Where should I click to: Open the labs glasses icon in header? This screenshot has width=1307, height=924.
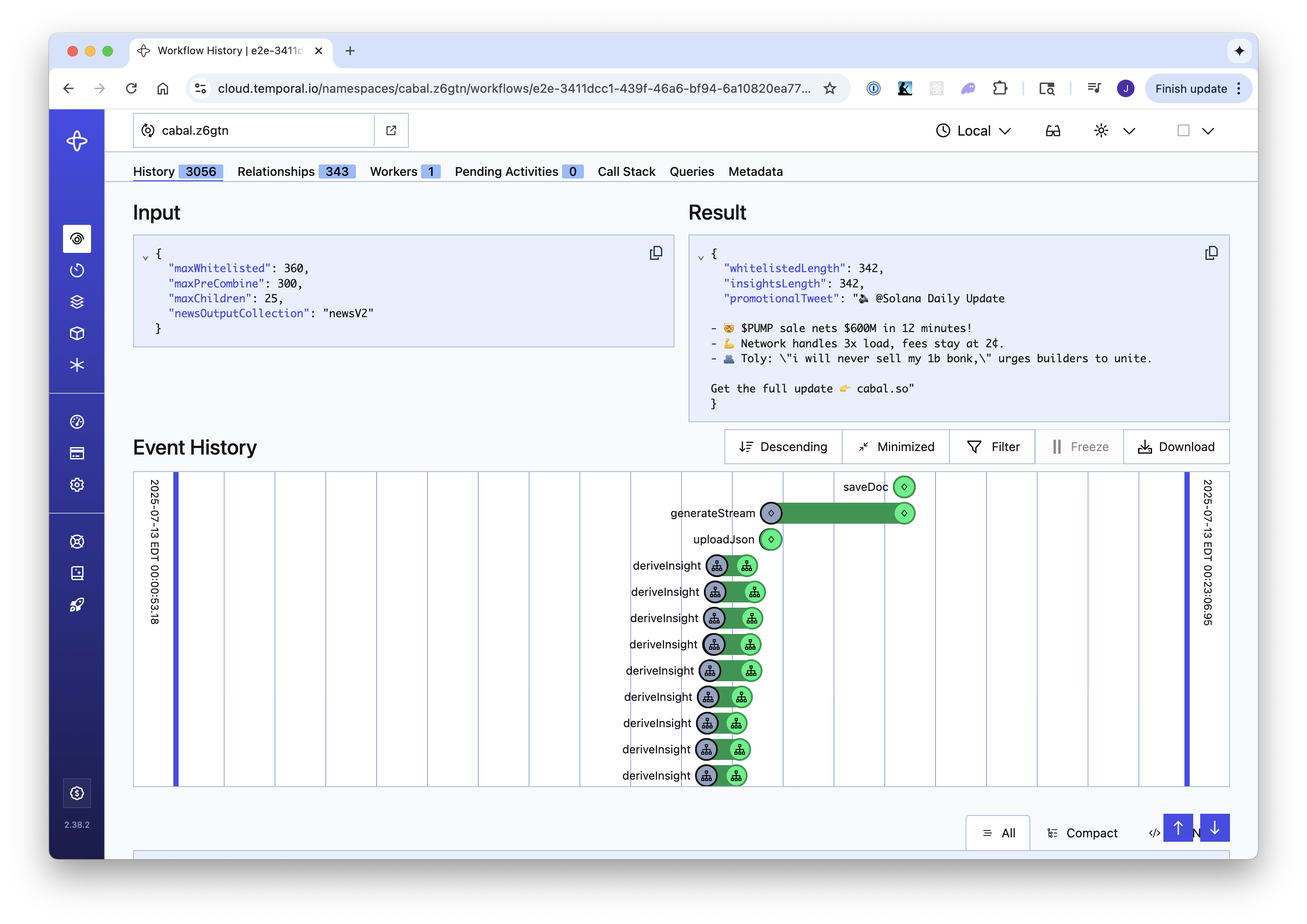click(1053, 131)
